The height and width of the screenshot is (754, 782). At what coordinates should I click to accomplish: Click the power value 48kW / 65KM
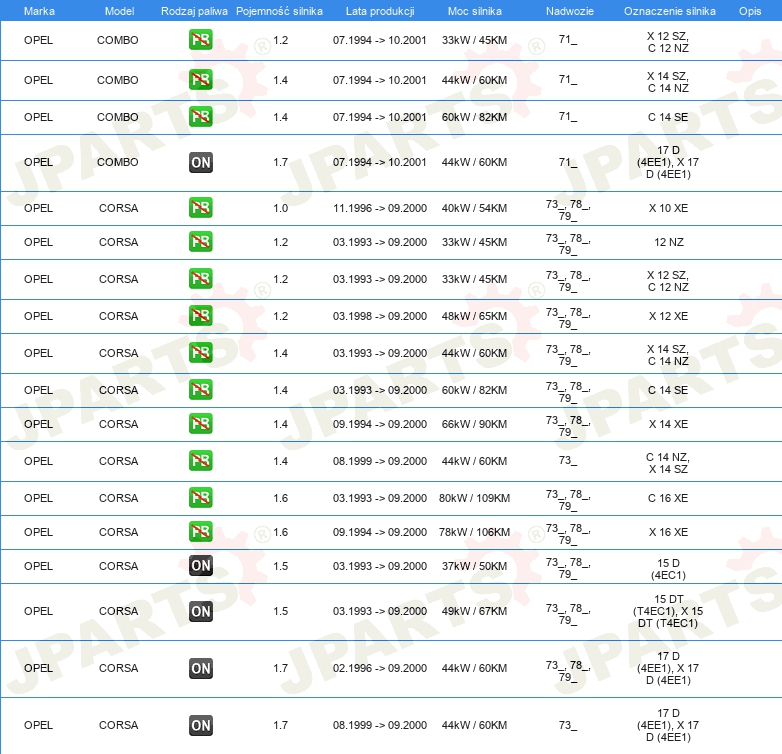474,316
